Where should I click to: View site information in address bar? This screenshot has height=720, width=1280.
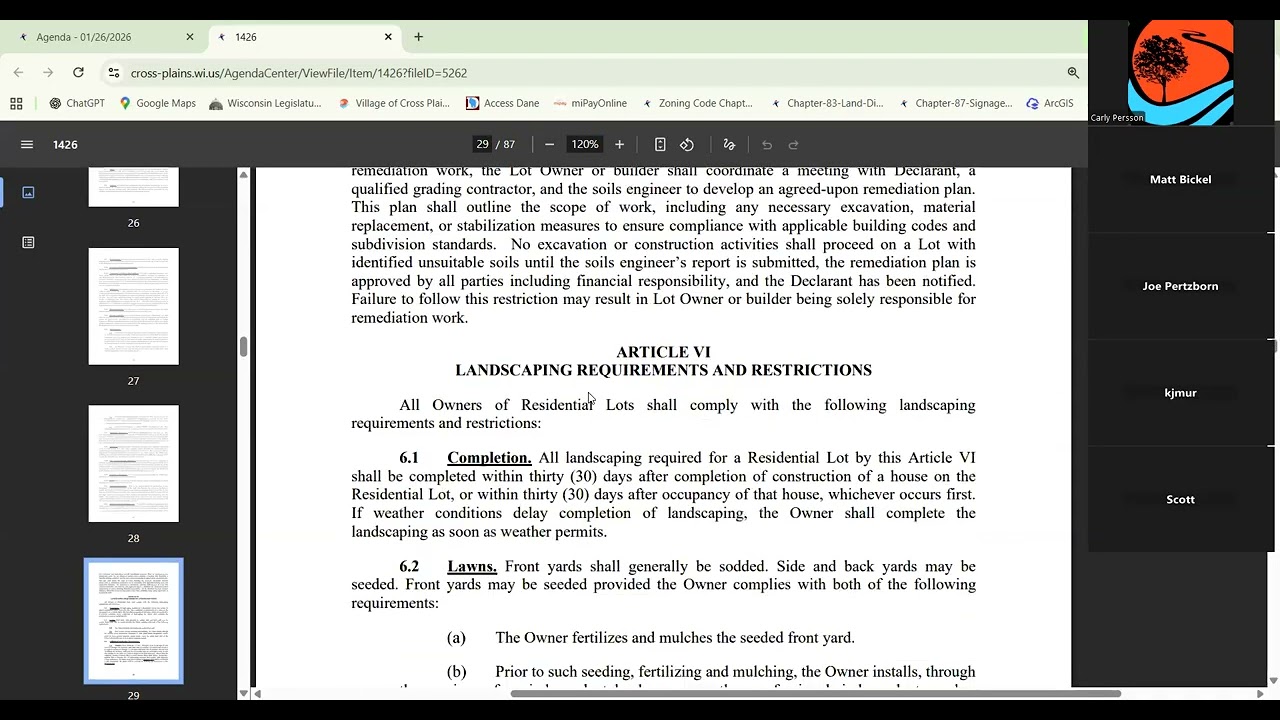[x=114, y=73]
